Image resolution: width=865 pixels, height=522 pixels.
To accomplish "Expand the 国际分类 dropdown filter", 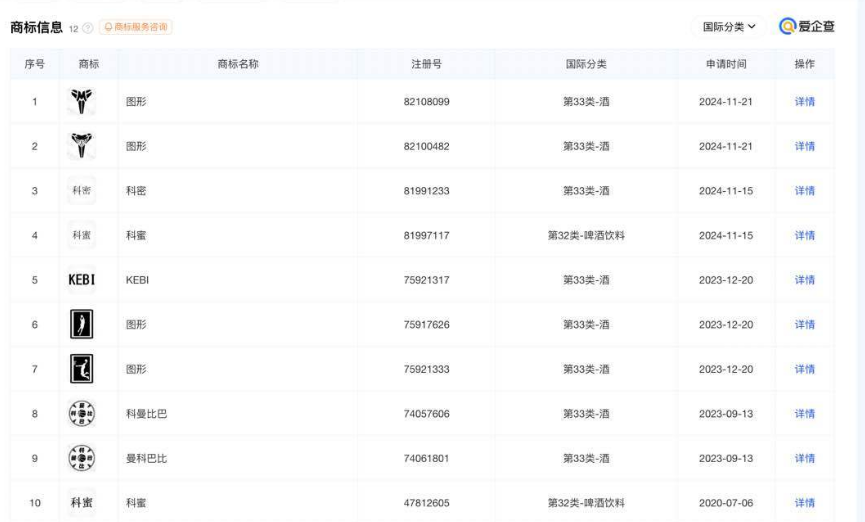I will pos(728,26).
